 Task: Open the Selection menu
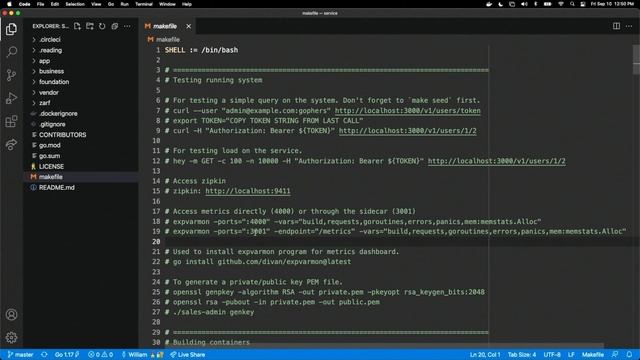click(x=75, y=4)
